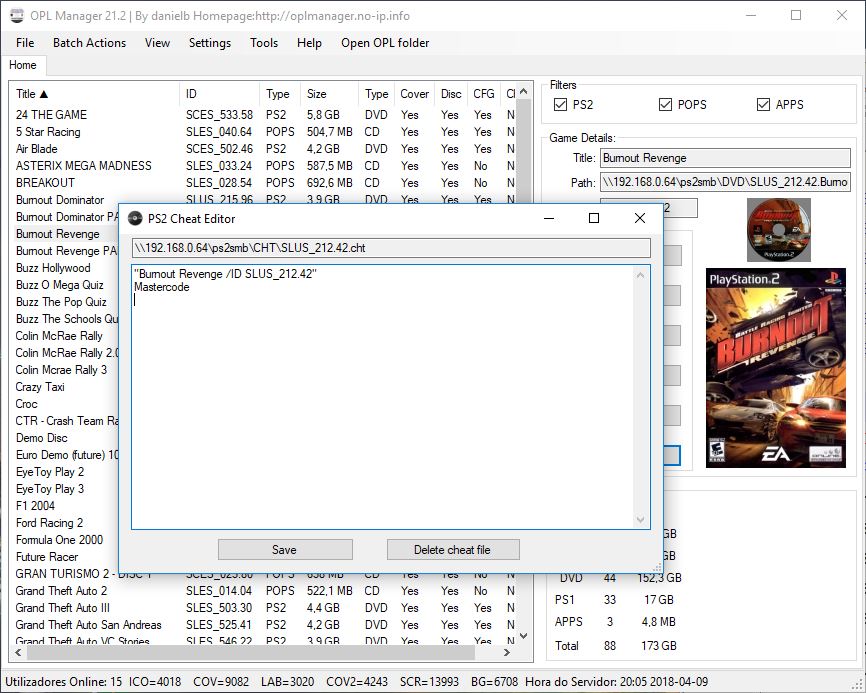Toggle the POPS filter checkbox
This screenshot has height=693, width=866.
click(665, 104)
